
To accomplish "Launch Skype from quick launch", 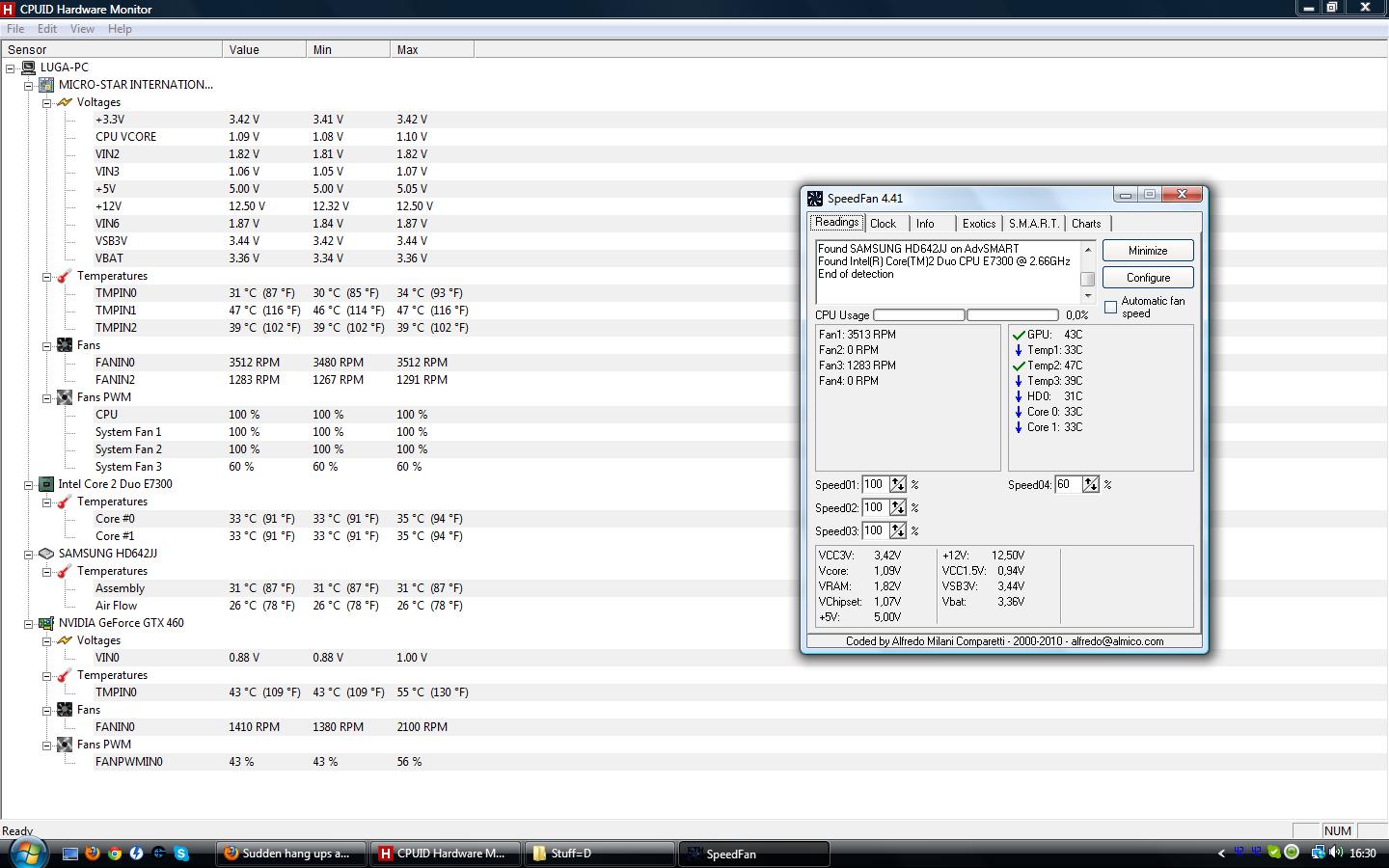I will click(181, 854).
